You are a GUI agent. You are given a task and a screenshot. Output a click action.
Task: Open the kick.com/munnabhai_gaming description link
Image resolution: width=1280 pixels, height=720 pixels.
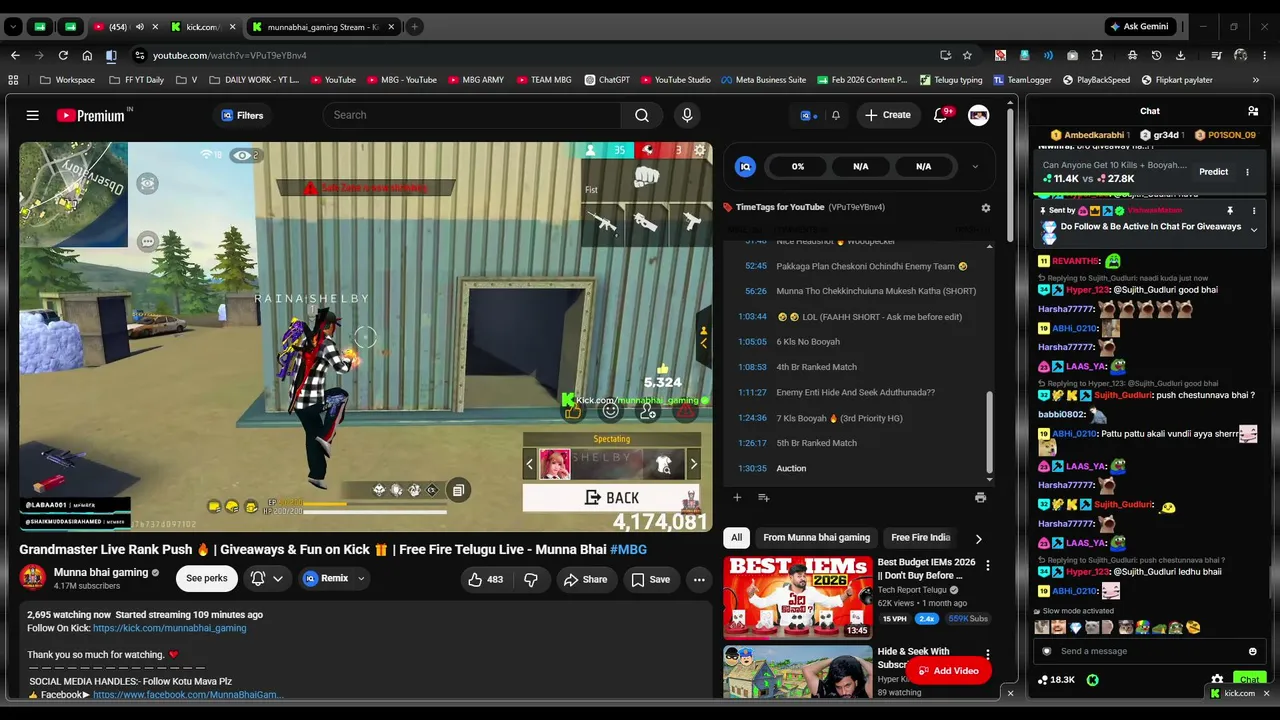pos(169,628)
